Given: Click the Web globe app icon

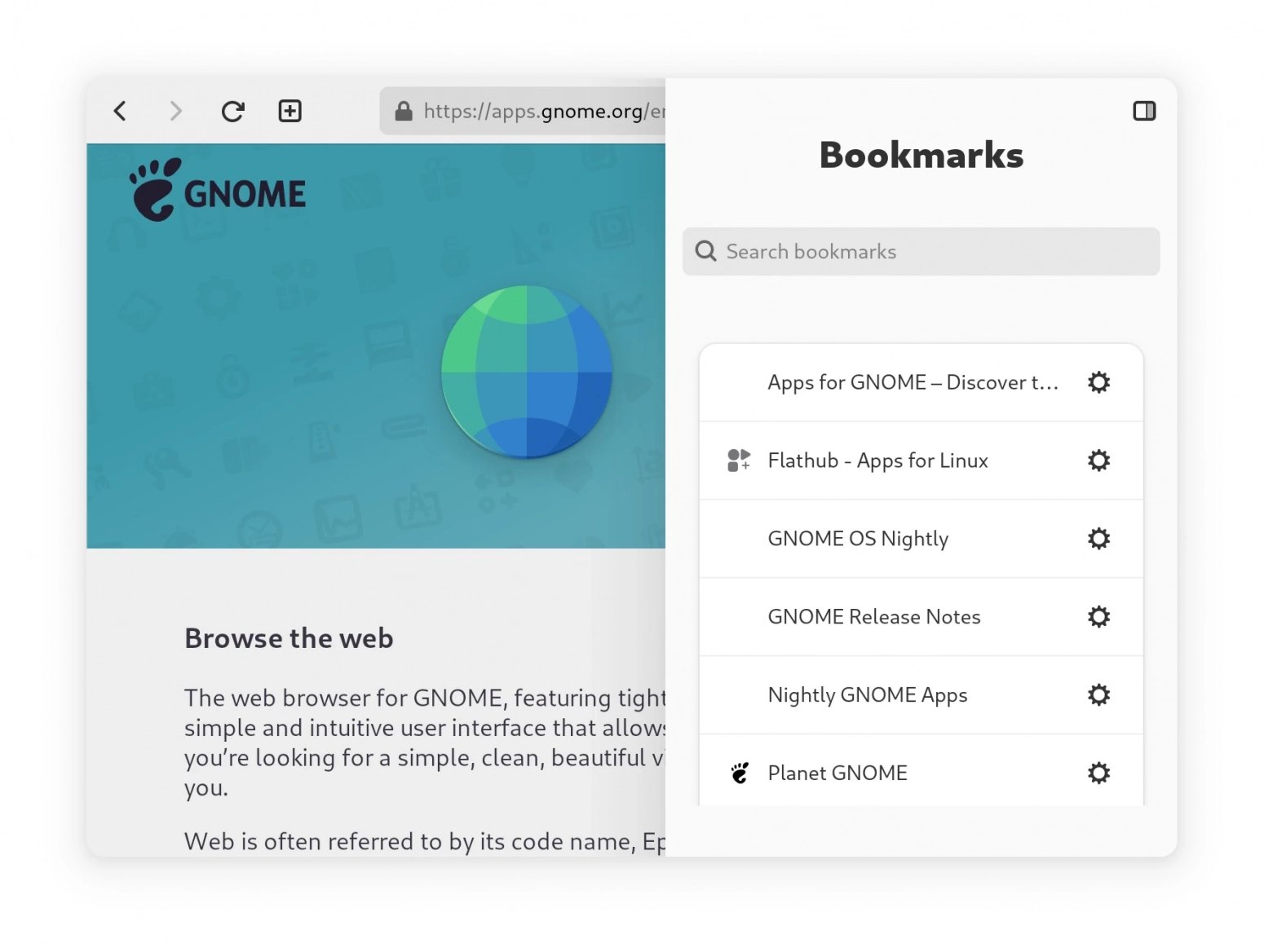Looking at the screenshot, I should (x=527, y=371).
